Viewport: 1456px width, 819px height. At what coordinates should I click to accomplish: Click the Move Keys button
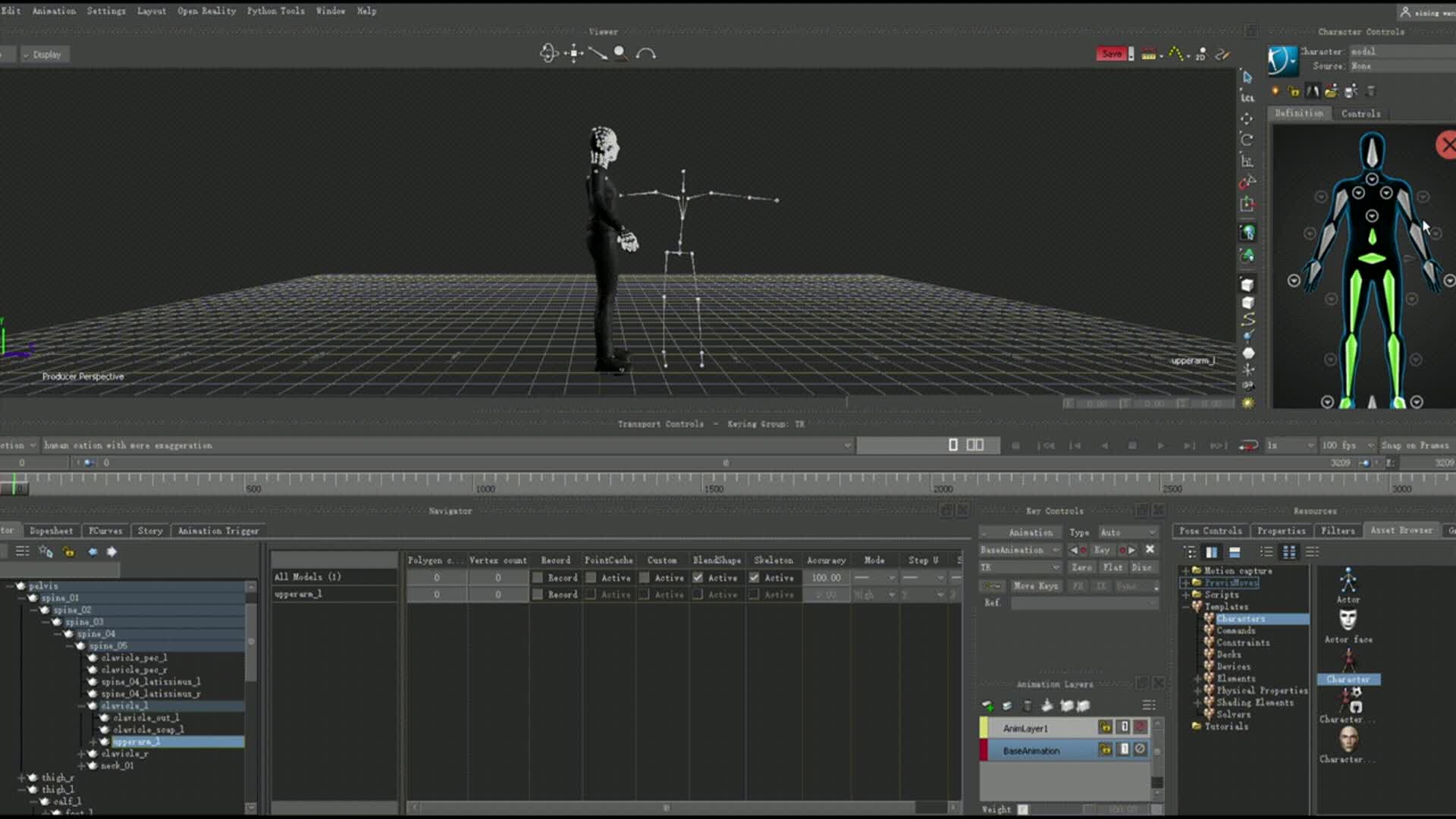[1035, 586]
